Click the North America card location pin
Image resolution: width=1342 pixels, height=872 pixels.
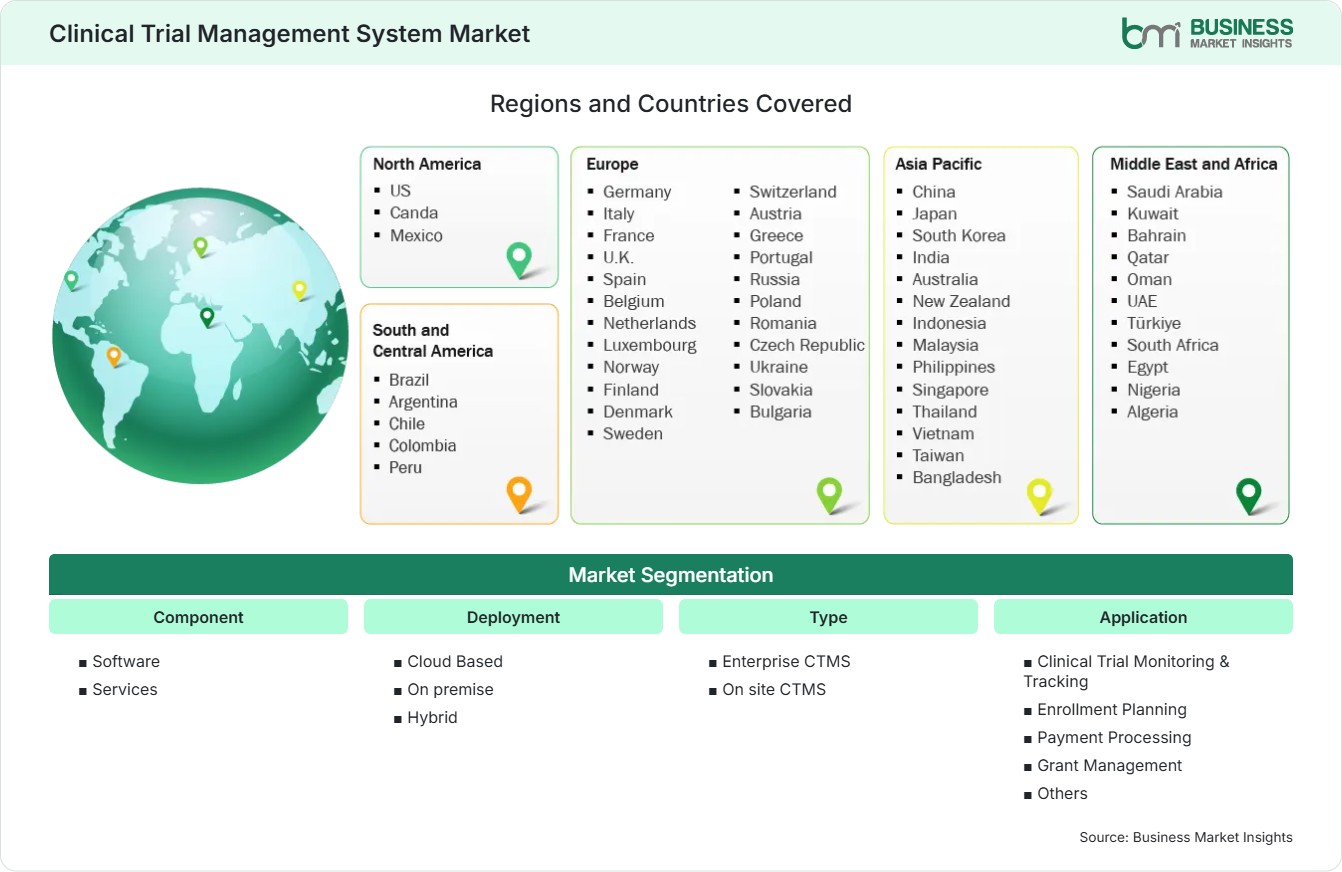(x=519, y=260)
